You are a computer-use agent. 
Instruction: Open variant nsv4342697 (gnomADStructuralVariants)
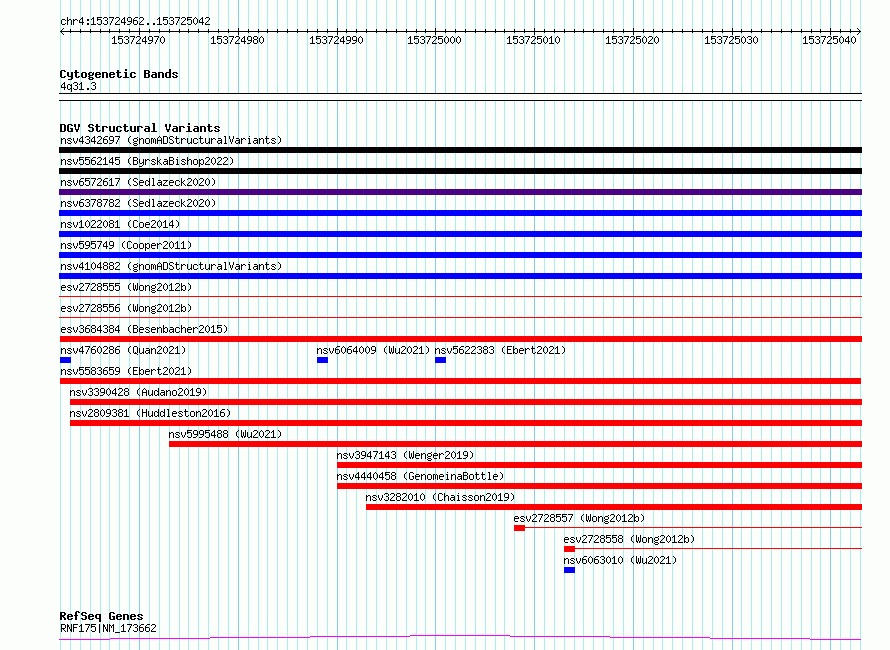(171, 140)
